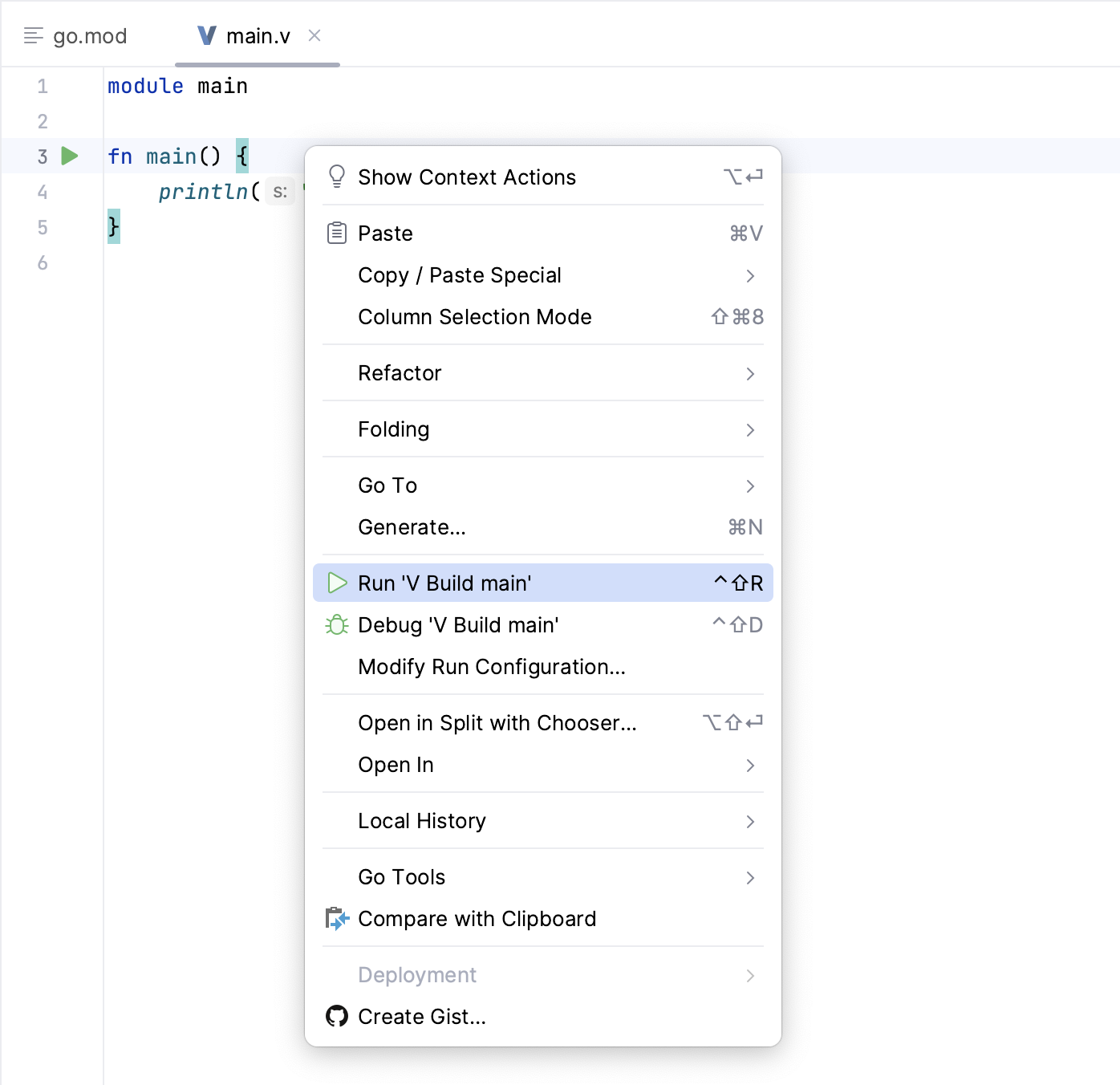Expand the Refactor submenu

(400, 373)
